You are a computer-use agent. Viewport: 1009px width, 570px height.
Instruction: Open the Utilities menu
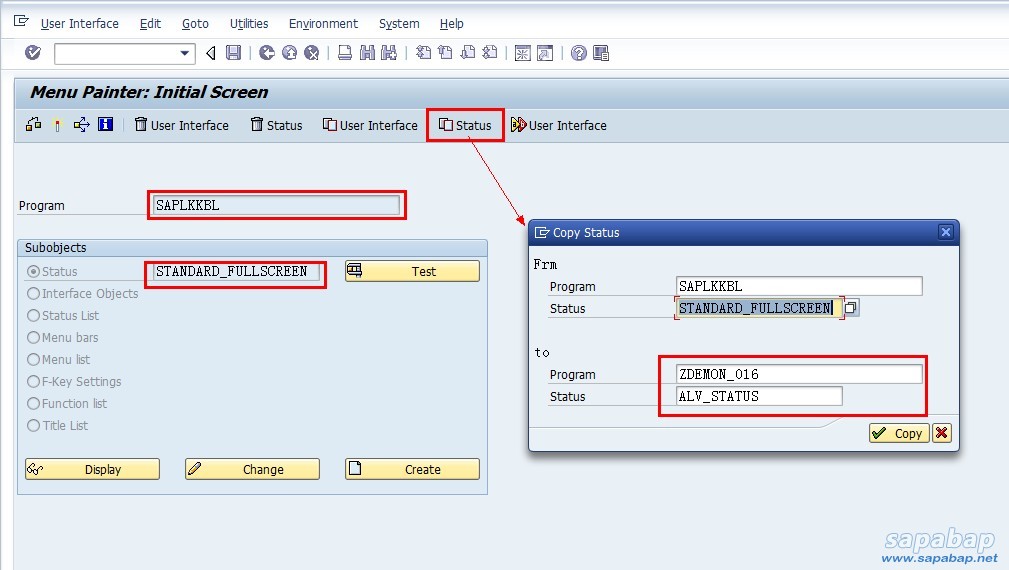[x=249, y=23]
